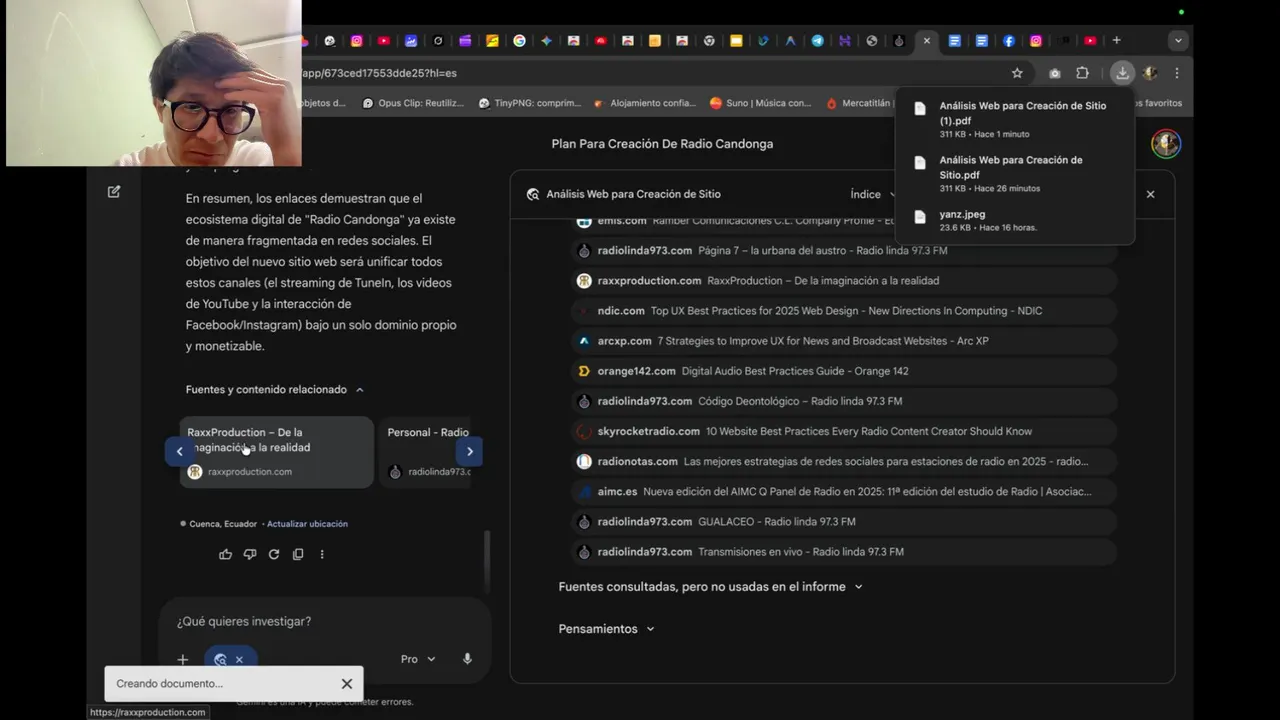The height and width of the screenshot is (720, 1280).
Task: Open radiolinda973.com Código Deontológico source
Action: click(x=842, y=401)
